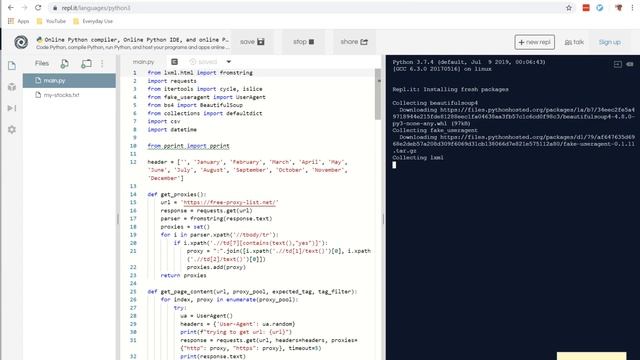This screenshot has height=360, width=640.
Task: Open the YouTube bookmark folder
Action: (x=51, y=21)
